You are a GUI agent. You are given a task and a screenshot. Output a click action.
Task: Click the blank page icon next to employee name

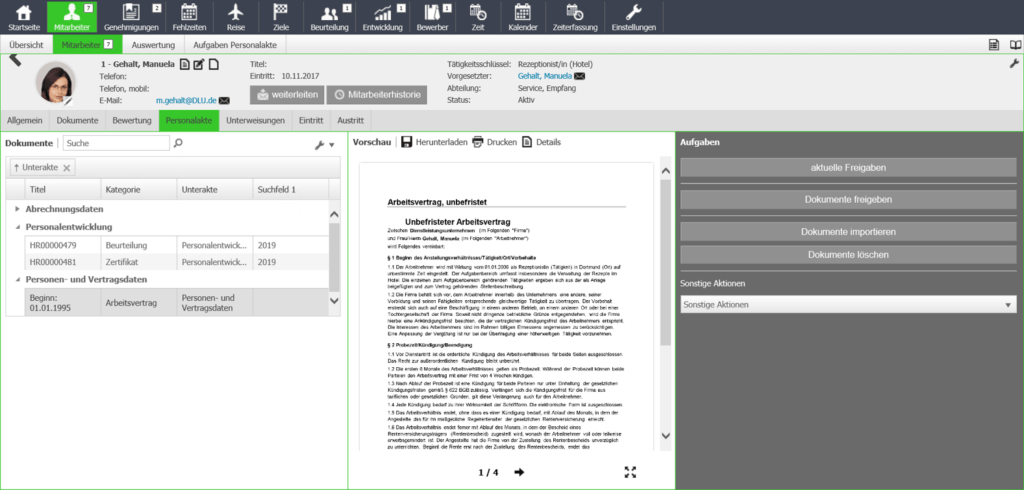pos(213,64)
